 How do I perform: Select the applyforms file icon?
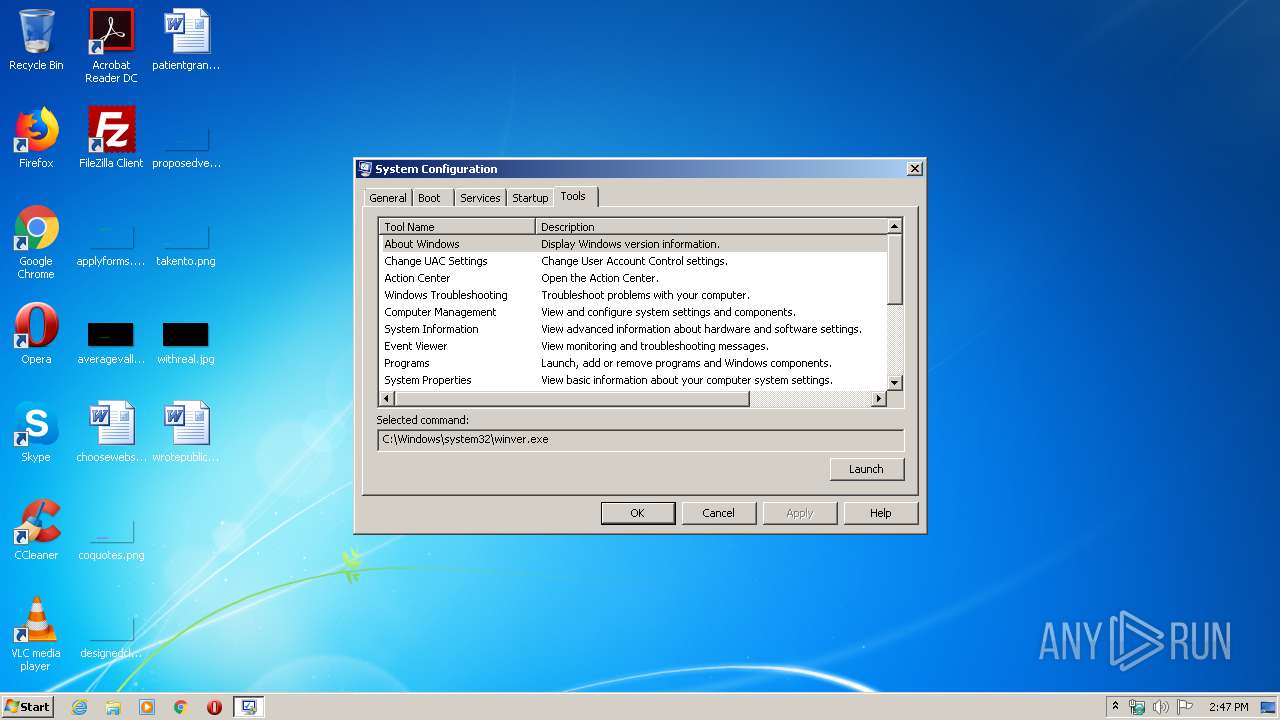tap(111, 245)
